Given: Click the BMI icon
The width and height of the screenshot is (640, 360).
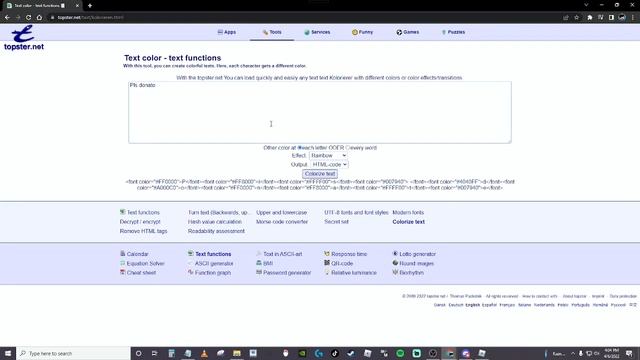Looking at the screenshot, I should coord(259,263).
